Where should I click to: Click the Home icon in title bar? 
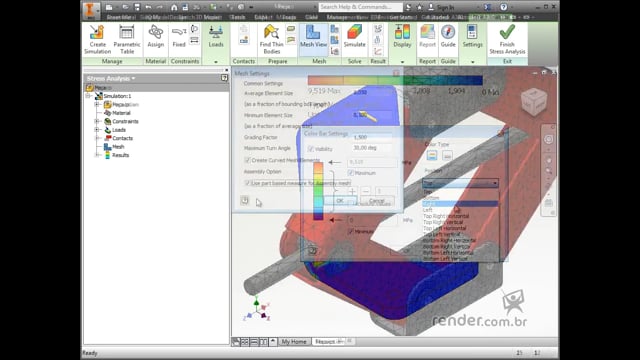[174, 7]
